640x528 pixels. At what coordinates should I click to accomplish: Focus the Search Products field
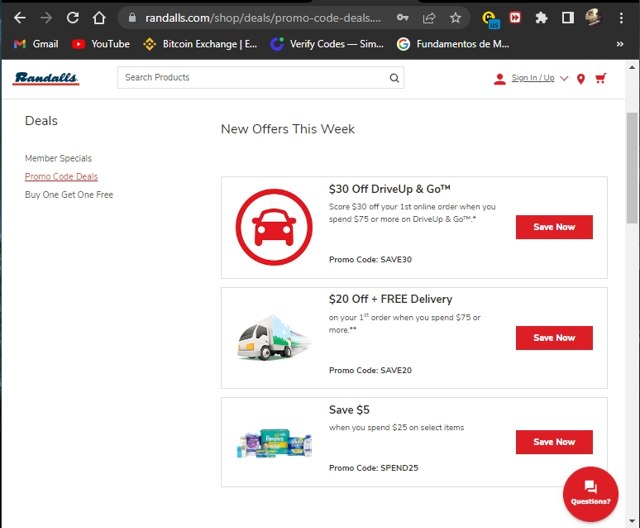[260, 78]
